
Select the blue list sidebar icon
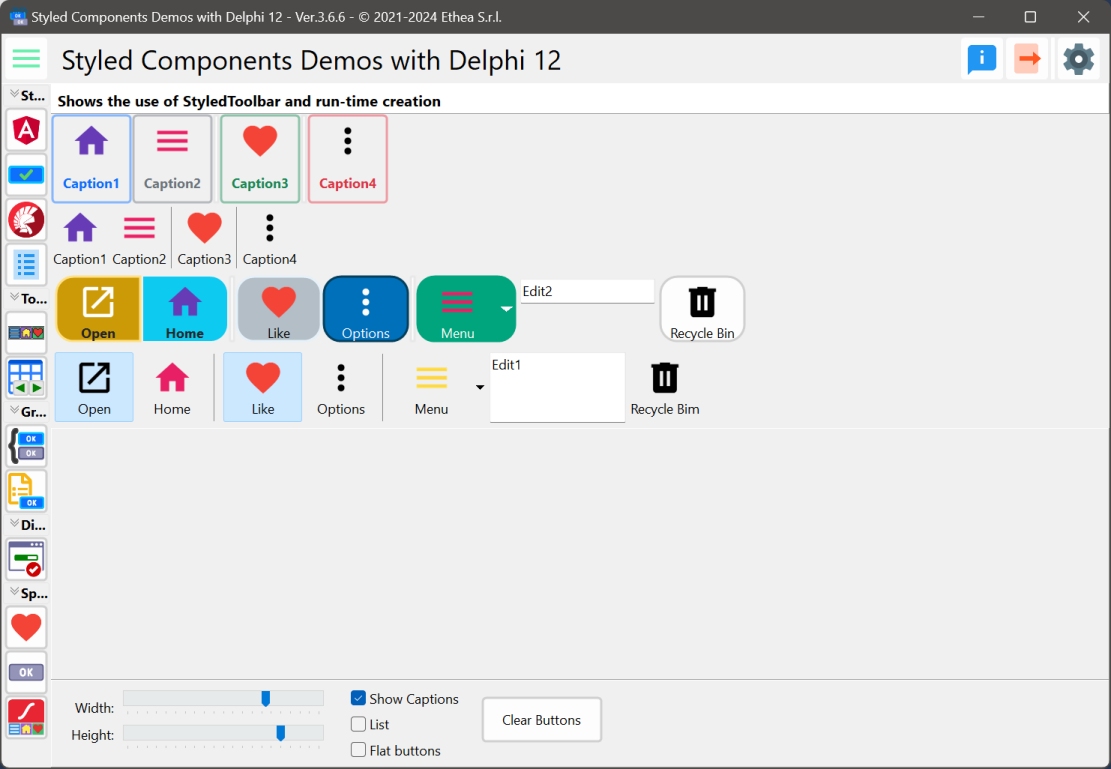26,264
